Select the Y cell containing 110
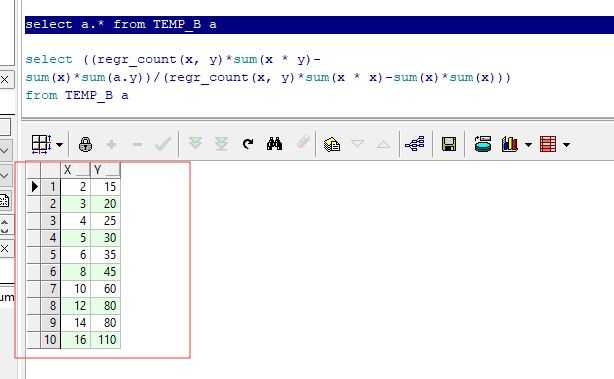The height and width of the screenshot is (379, 614). pos(105,339)
